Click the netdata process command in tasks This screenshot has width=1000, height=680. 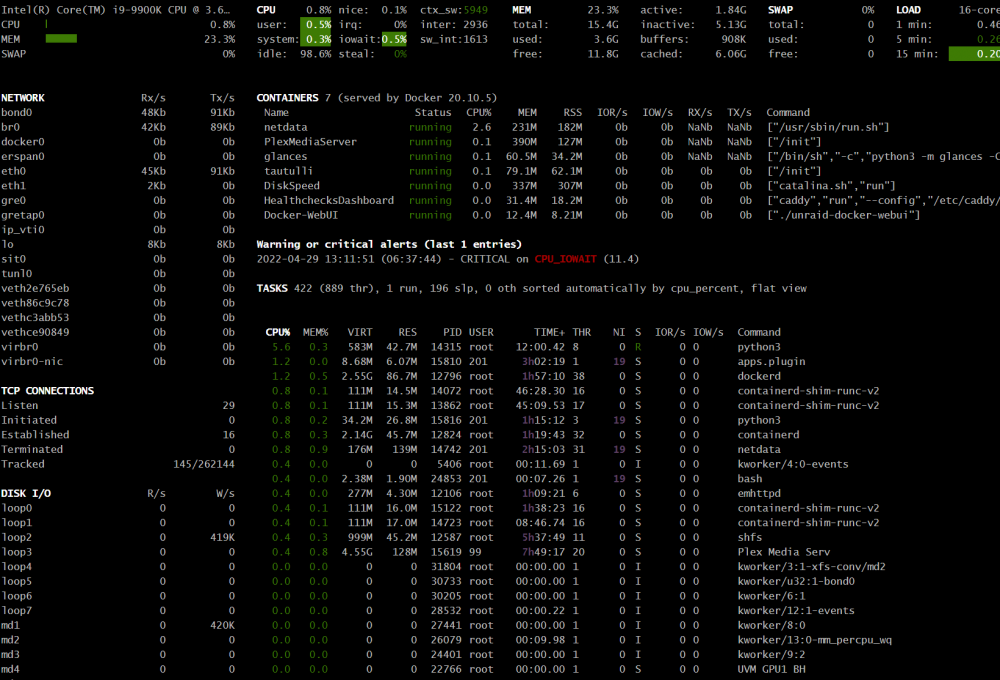click(759, 449)
